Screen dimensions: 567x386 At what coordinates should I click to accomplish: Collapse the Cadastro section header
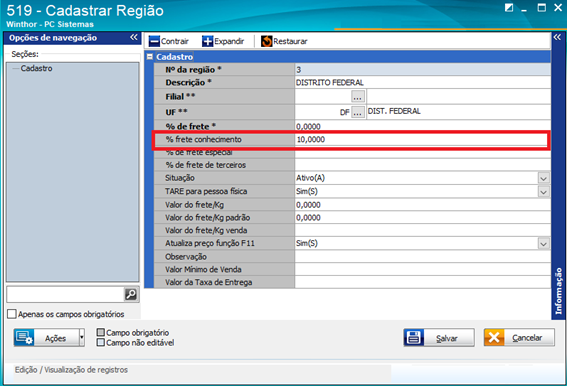tap(150, 57)
